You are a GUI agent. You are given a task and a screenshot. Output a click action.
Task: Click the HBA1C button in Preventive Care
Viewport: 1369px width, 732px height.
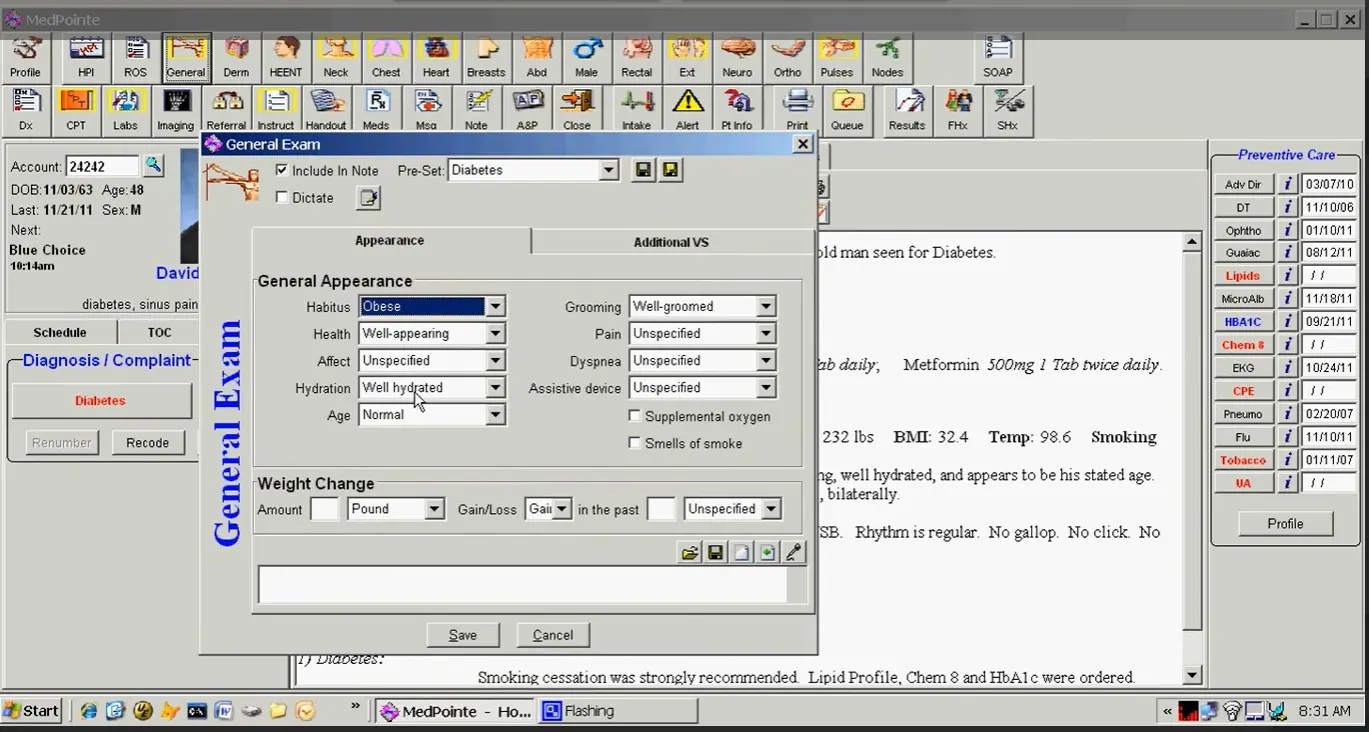click(1242, 321)
